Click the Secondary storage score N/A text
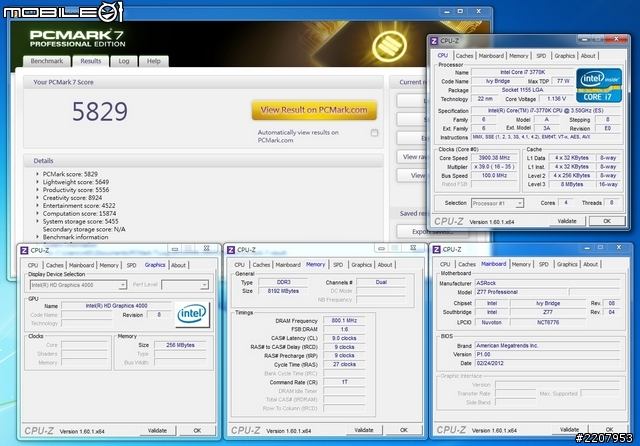 click(84, 229)
